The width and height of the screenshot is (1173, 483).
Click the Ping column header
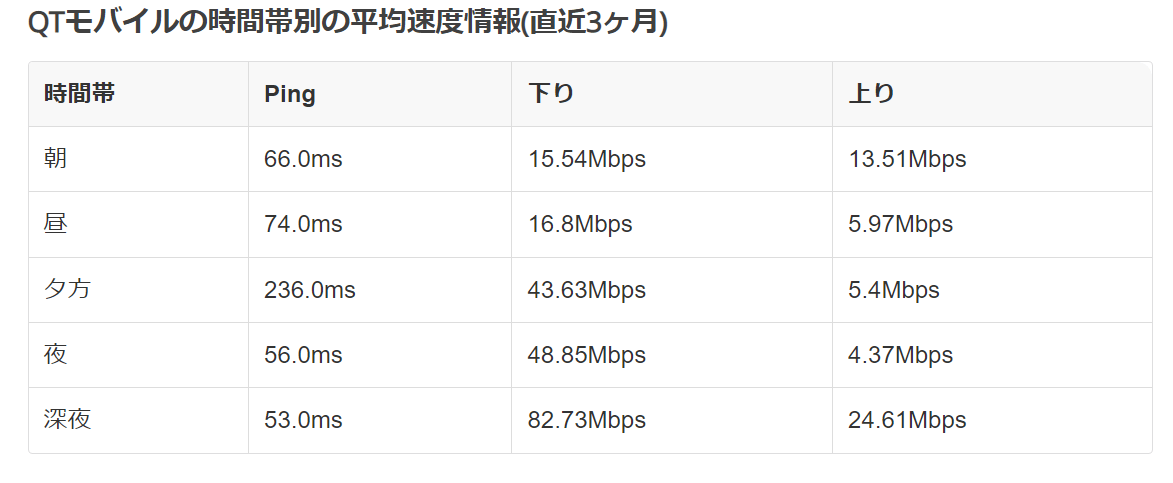tap(290, 94)
